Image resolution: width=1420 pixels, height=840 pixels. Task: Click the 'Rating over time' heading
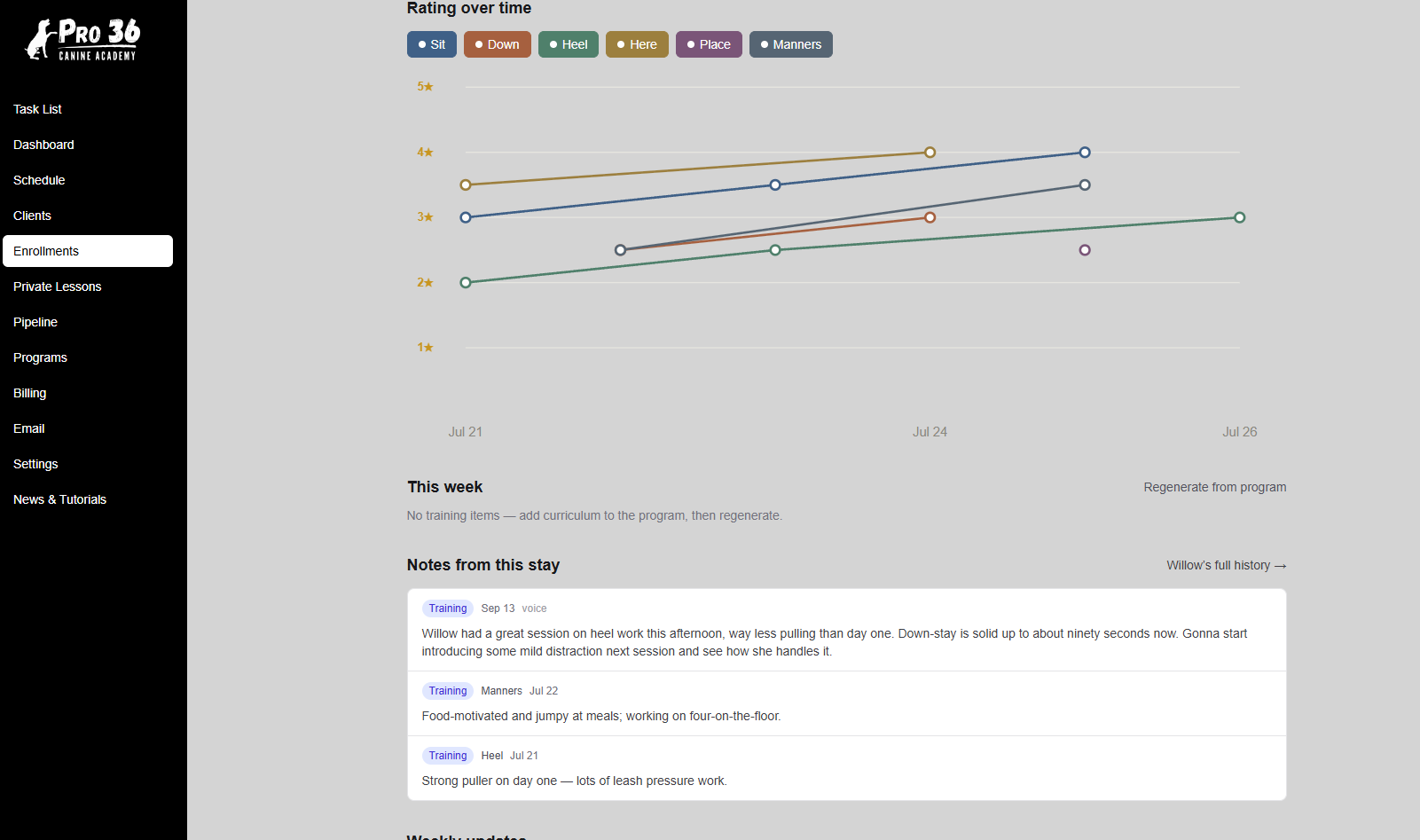(x=469, y=8)
